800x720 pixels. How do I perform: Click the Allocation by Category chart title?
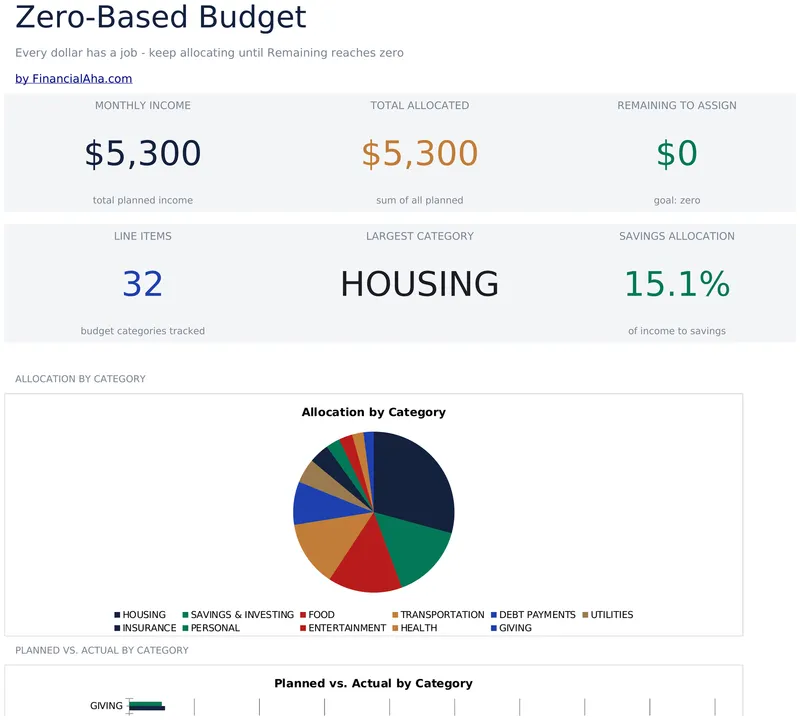tap(373, 412)
